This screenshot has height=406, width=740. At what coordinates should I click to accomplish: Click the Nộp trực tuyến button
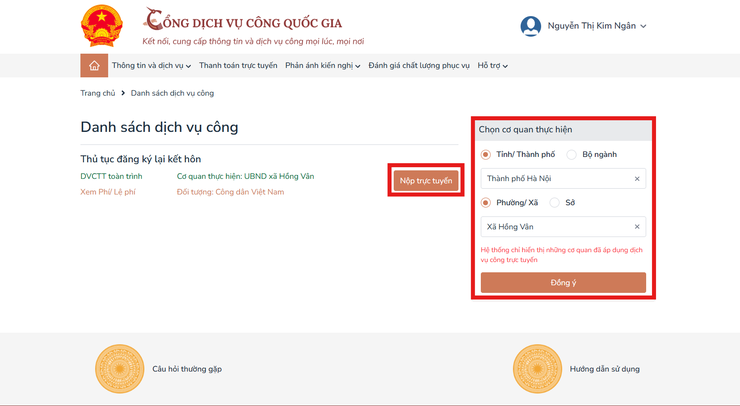(426, 181)
